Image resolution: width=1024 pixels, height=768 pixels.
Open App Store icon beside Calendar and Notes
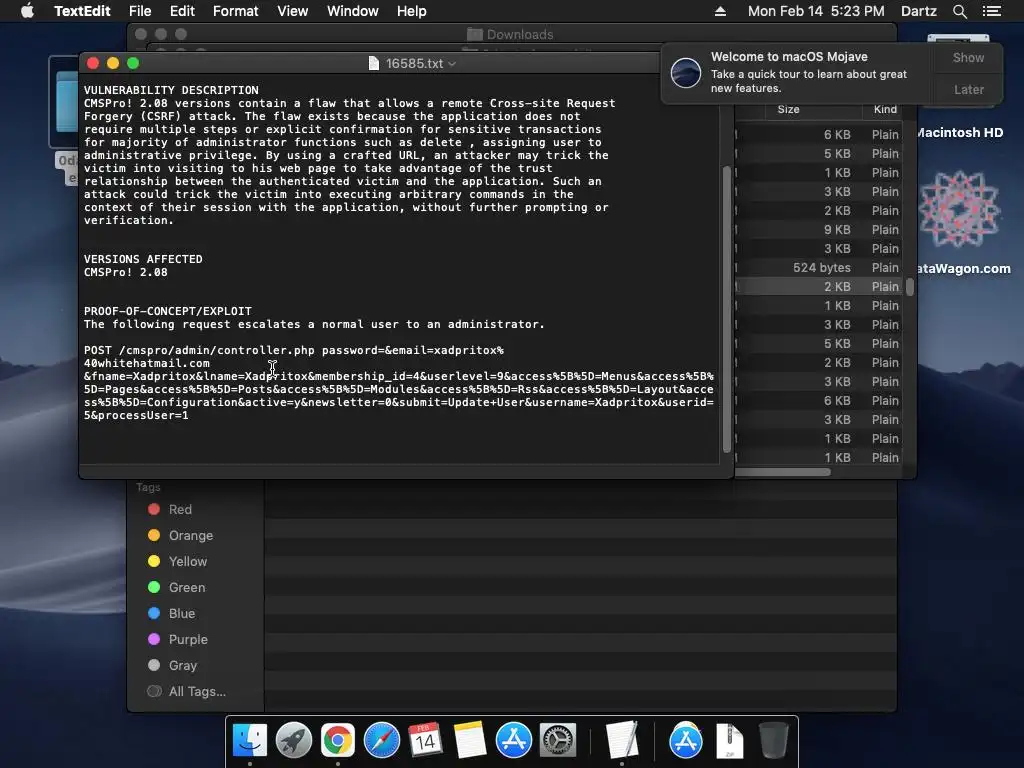(514, 741)
